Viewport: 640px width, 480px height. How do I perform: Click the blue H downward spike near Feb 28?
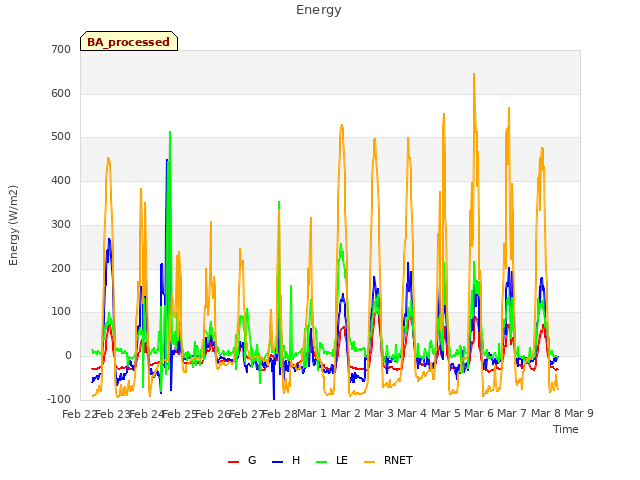(274, 397)
